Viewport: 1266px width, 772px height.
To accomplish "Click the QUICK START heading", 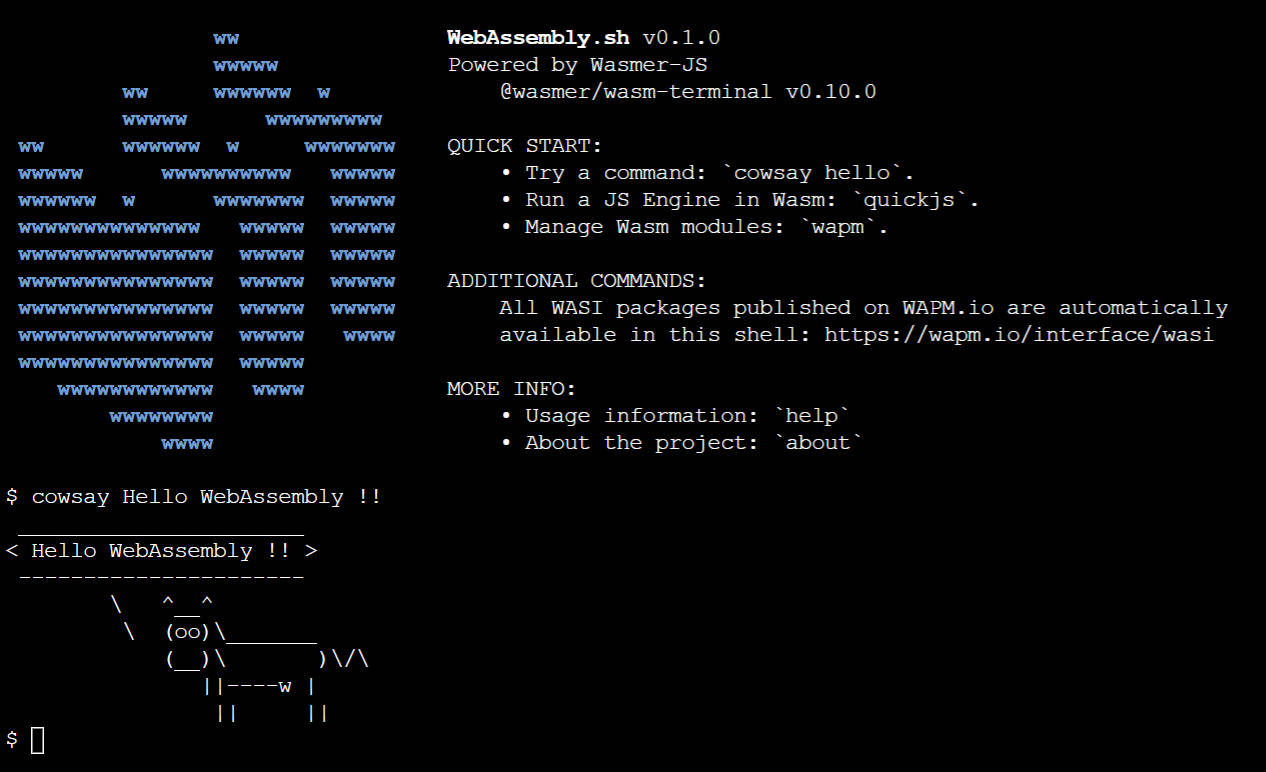I will click(525, 146).
